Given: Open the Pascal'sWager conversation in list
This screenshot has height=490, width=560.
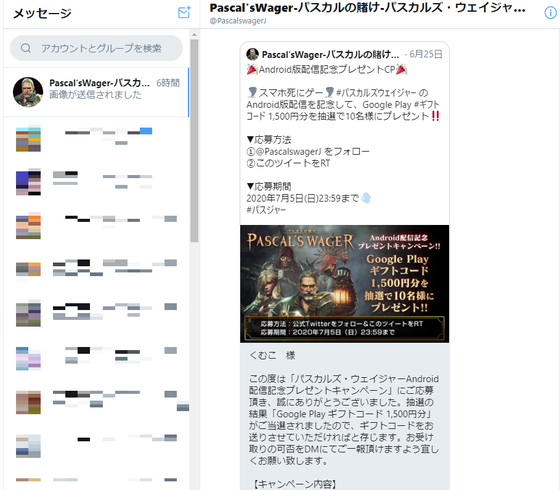Looking at the screenshot, I should 96,92.
